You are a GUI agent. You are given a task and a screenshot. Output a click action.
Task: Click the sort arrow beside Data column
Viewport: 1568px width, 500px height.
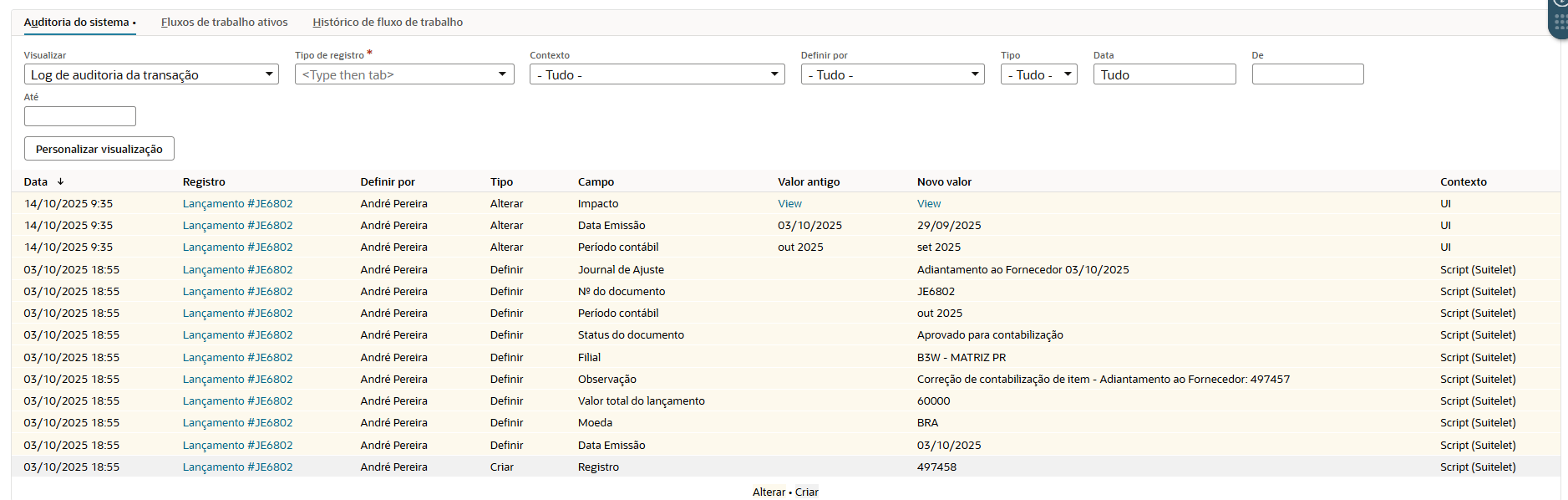pos(60,181)
